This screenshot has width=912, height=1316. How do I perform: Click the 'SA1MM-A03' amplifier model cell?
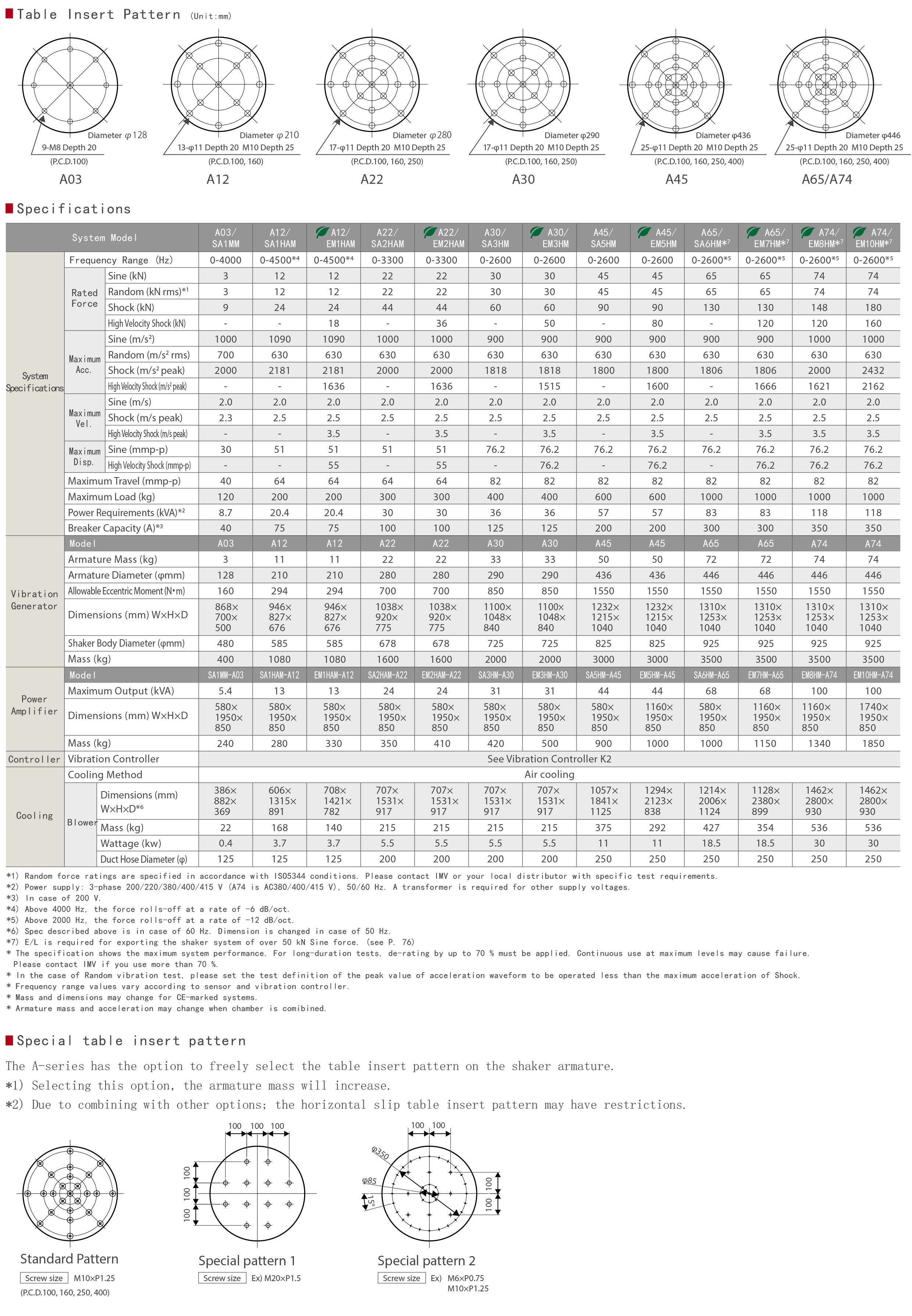[x=226, y=675]
